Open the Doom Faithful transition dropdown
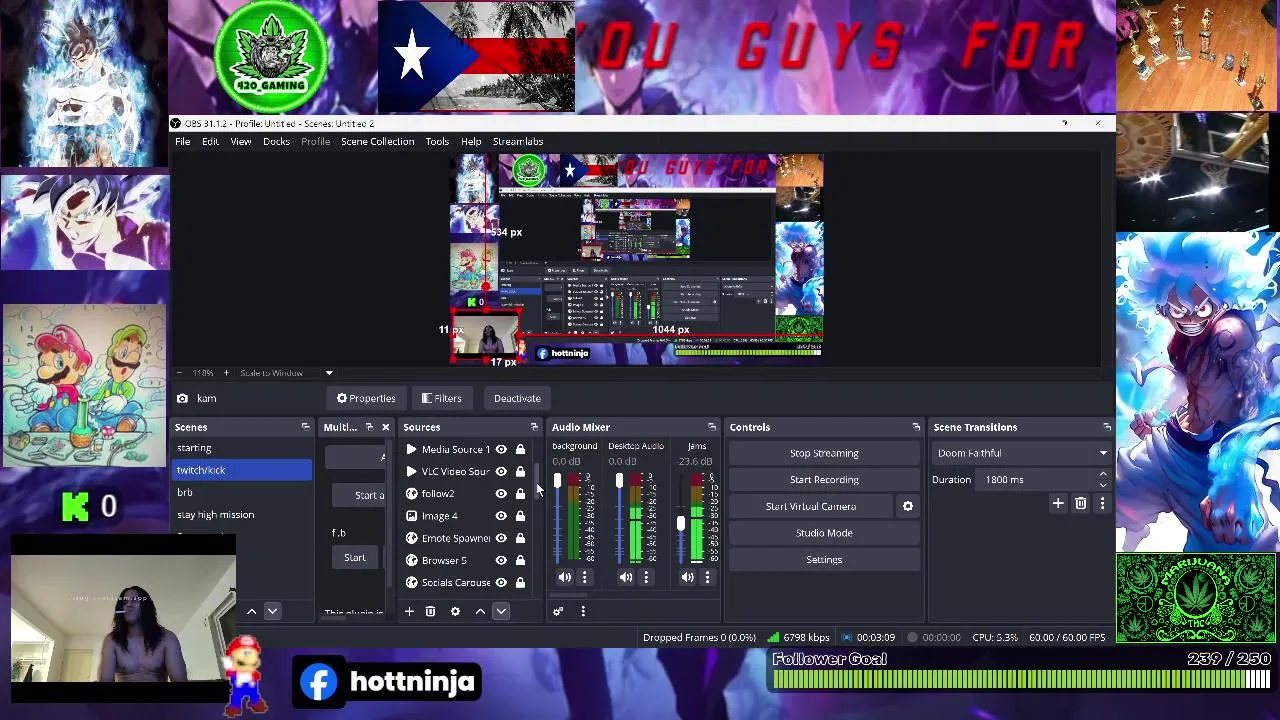This screenshot has height=720, width=1280. 1022,453
